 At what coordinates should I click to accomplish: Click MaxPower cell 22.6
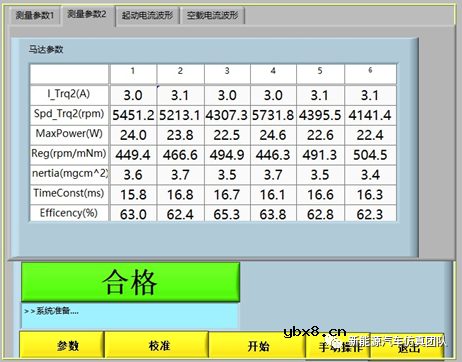[x=320, y=135]
